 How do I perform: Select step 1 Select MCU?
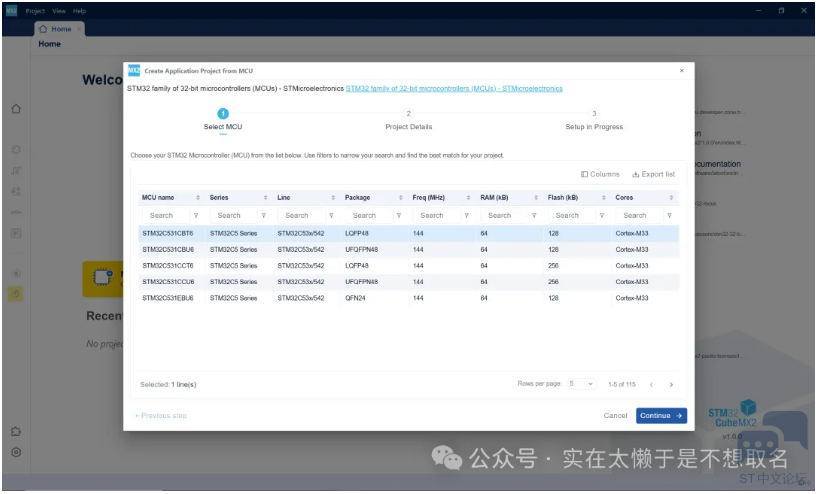pyautogui.click(x=223, y=120)
